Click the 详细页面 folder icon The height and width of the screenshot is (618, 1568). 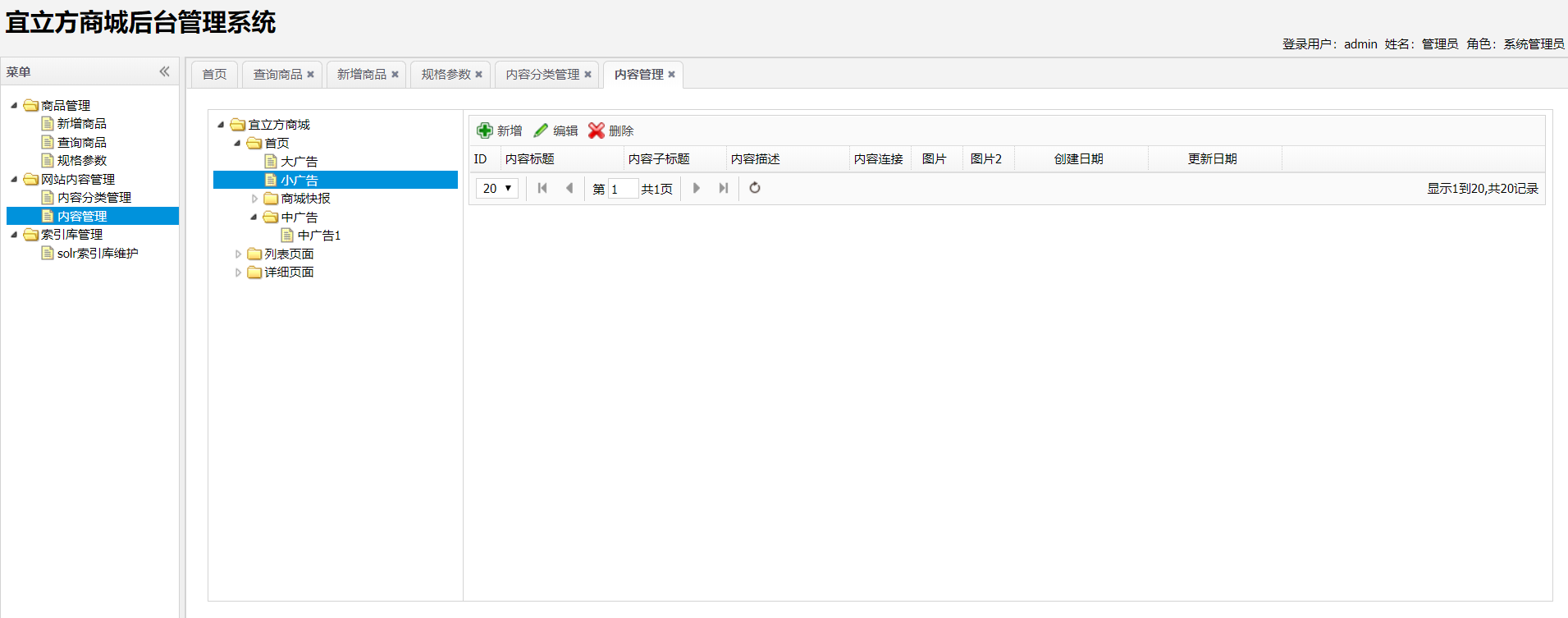click(x=254, y=272)
